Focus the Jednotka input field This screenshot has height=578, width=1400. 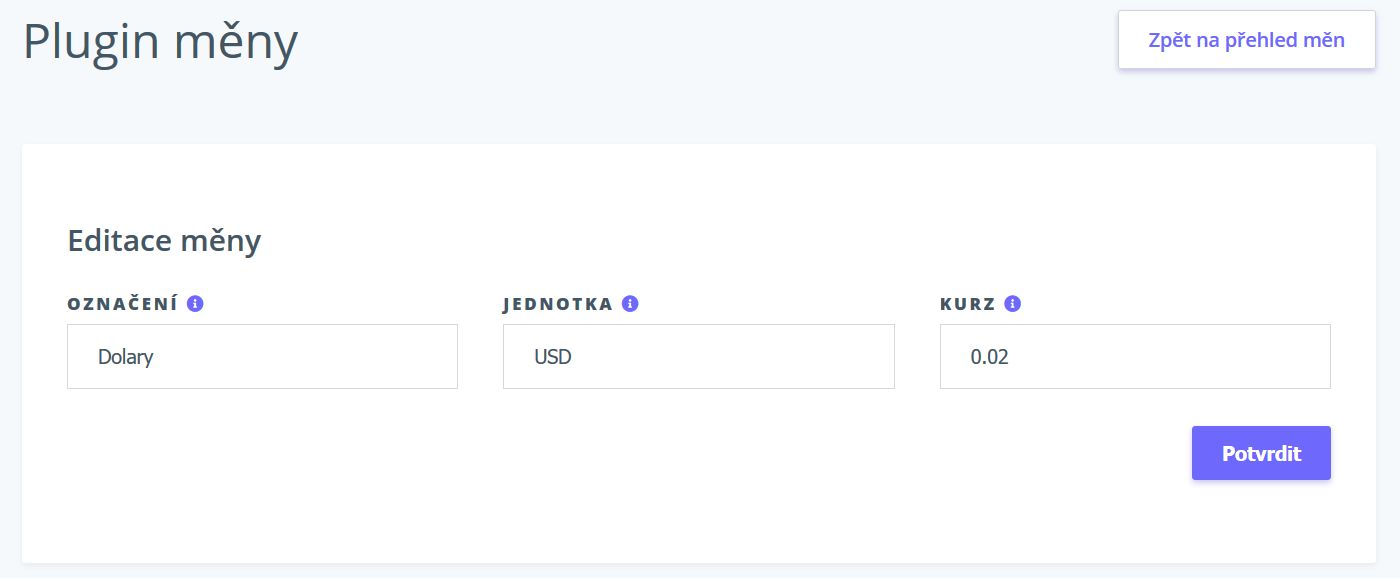point(698,356)
